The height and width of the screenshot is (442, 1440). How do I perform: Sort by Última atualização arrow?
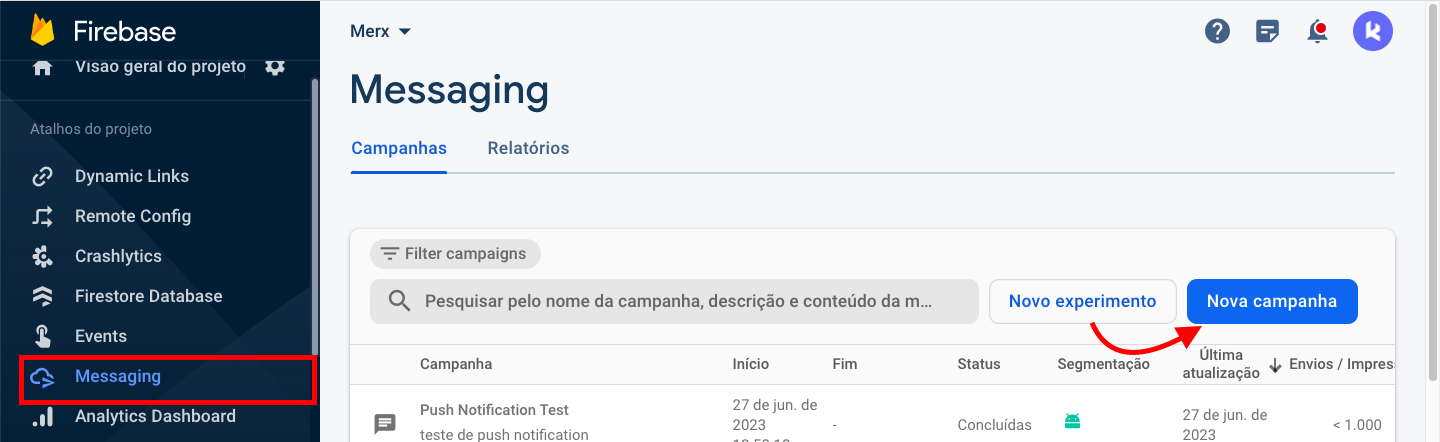point(1275,365)
